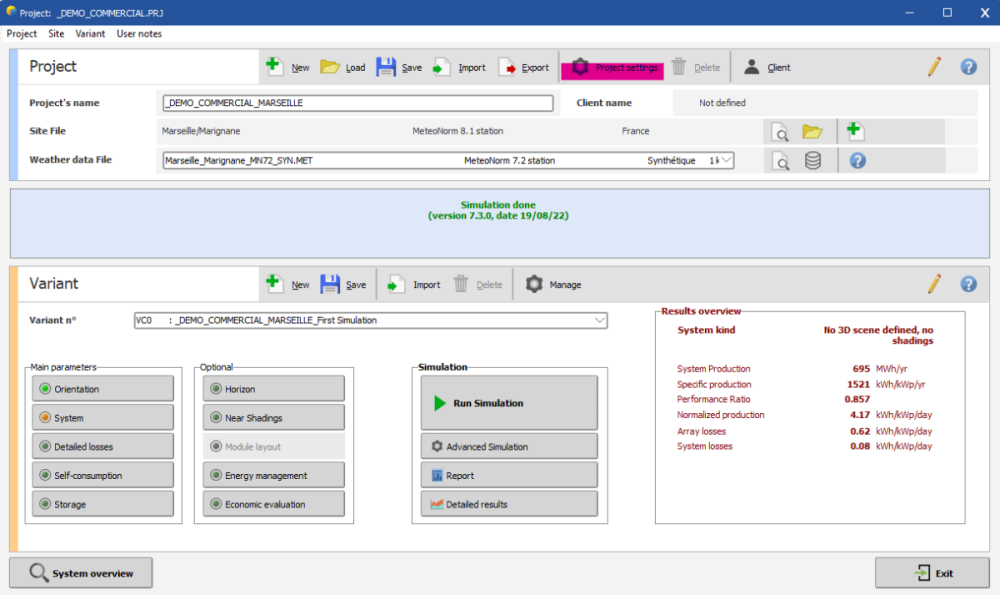Expand the Weather data File dropdown
The width and height of the screenshot is (1000, 595).
[726, 160]
